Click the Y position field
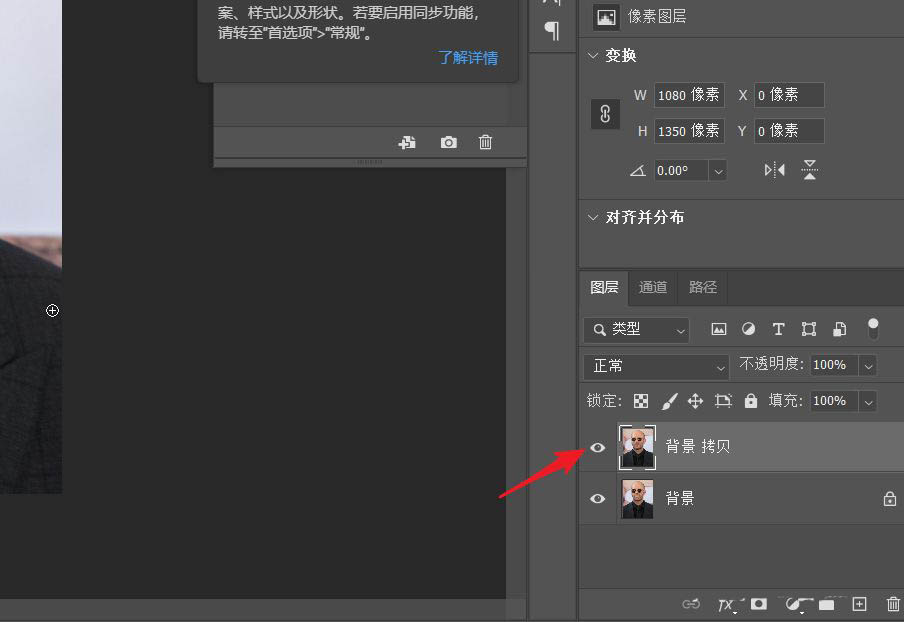 click(789, 131)
